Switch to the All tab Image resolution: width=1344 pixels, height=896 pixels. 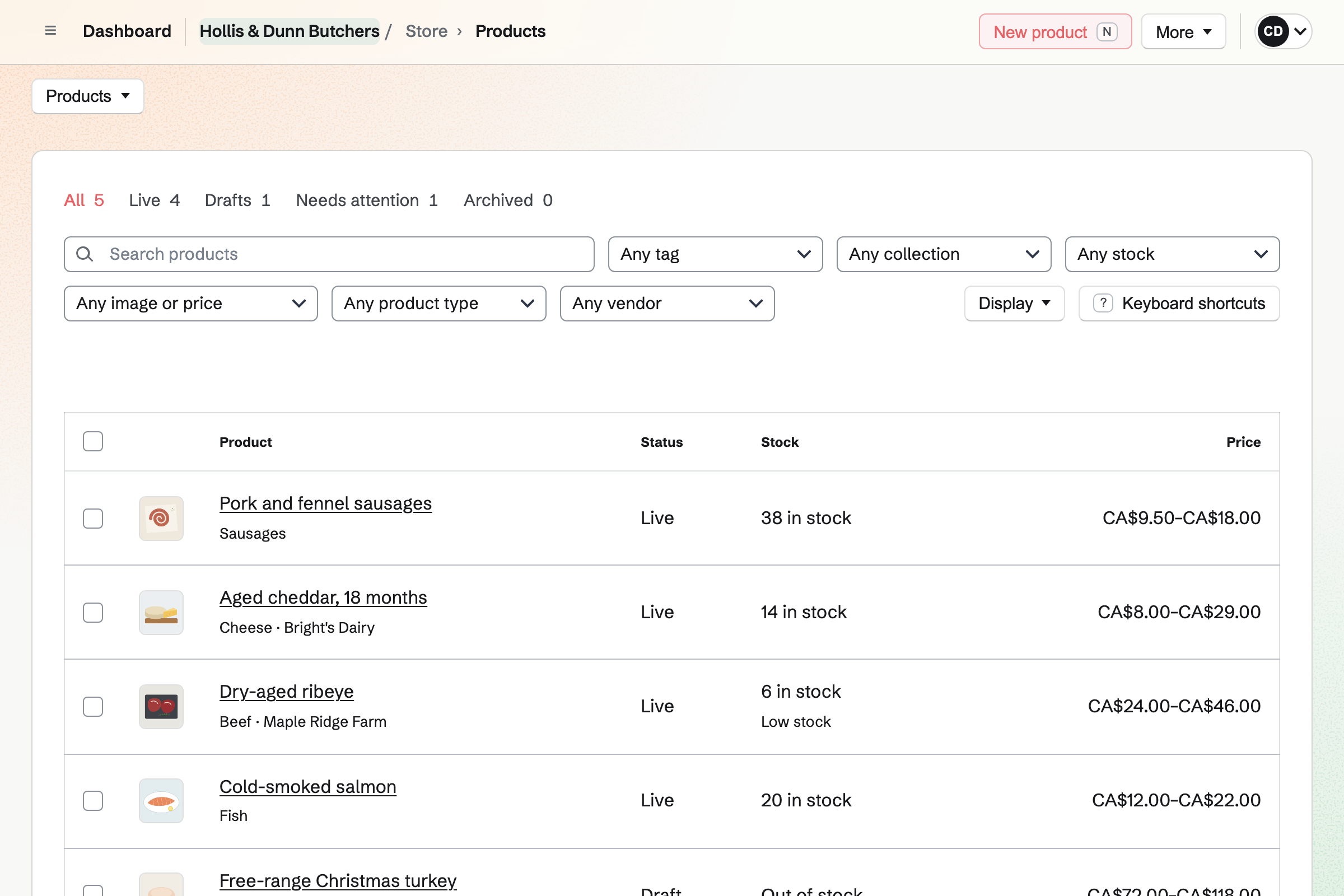tap(84, 200)
